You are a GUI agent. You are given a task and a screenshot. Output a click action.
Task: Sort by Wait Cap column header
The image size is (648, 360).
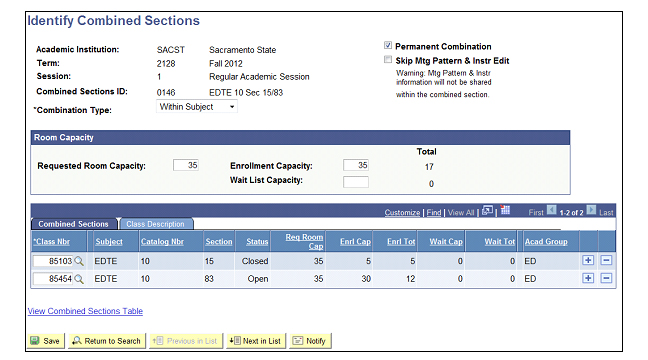click(446, 242)
